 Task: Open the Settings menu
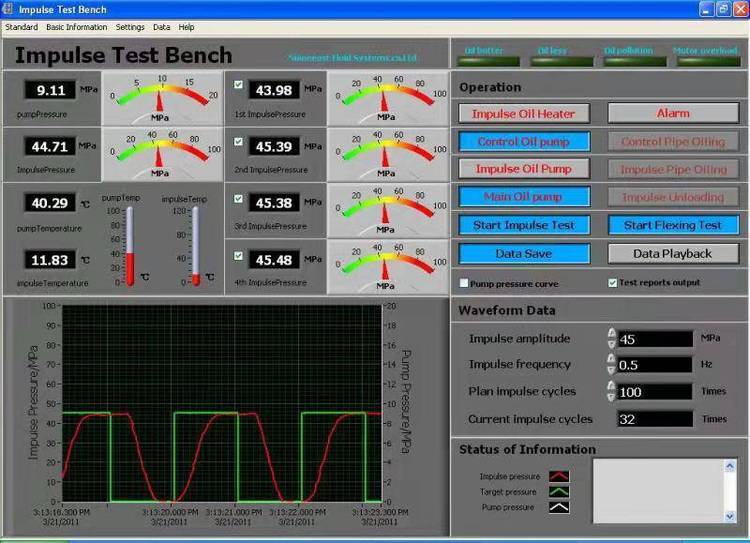(130, 27)
